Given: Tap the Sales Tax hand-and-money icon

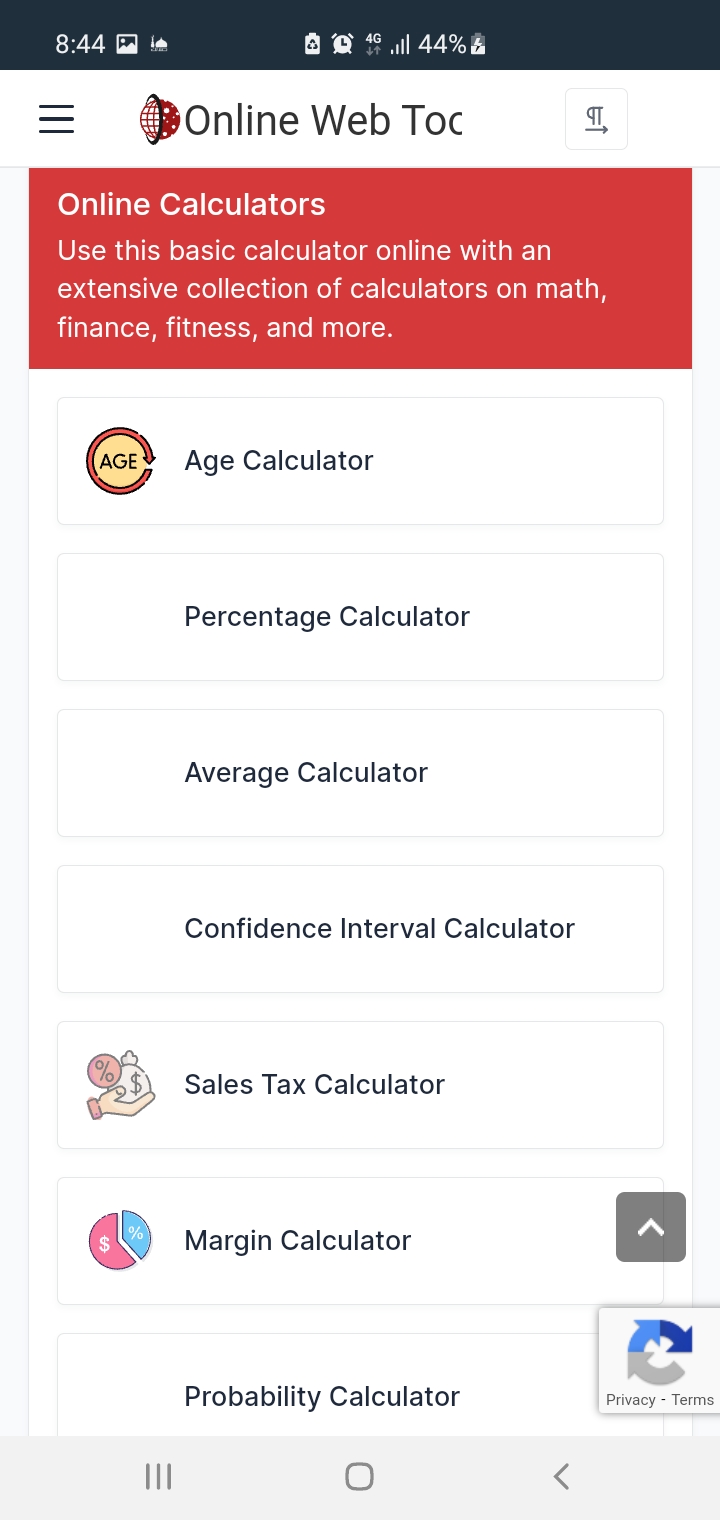Looking at the screenshot, I should click(120, 1085).
